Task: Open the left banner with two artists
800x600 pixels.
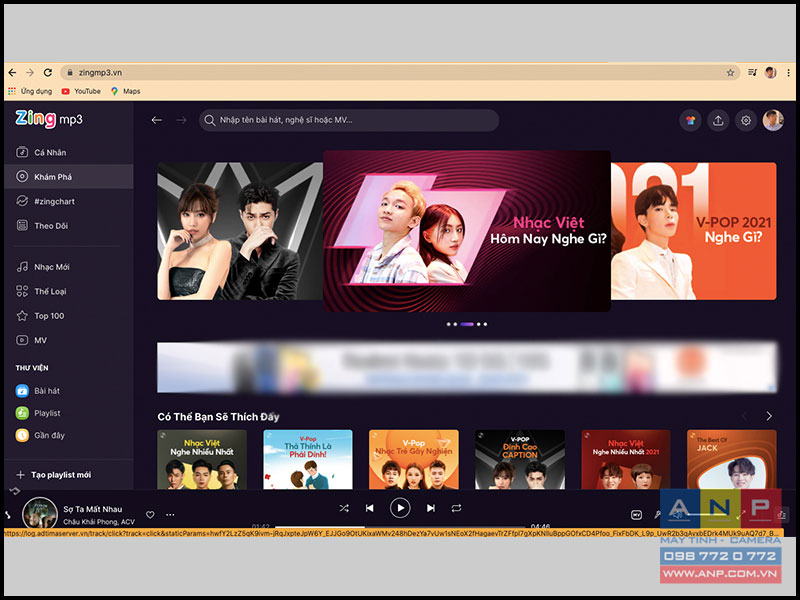Action: point(240,231)
